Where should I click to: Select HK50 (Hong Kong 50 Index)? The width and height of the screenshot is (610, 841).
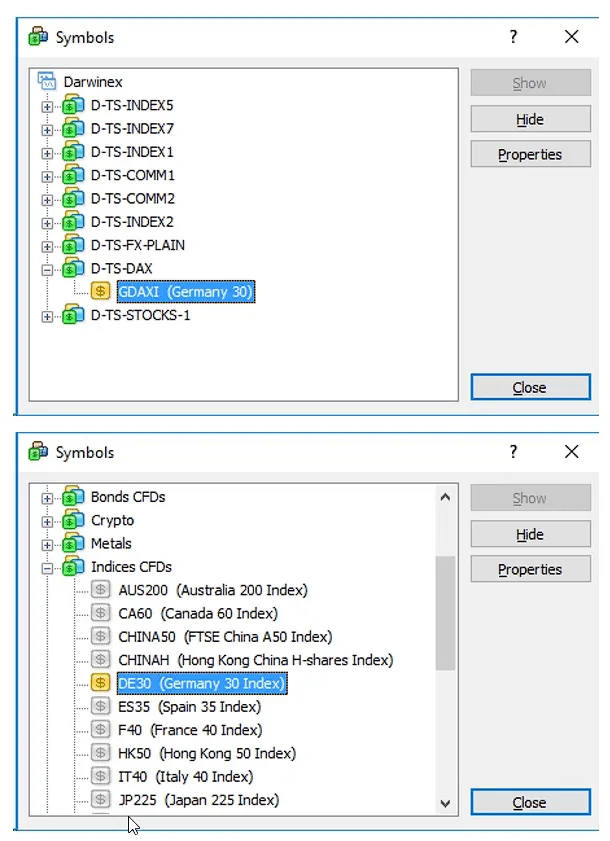tap(207, 754)
